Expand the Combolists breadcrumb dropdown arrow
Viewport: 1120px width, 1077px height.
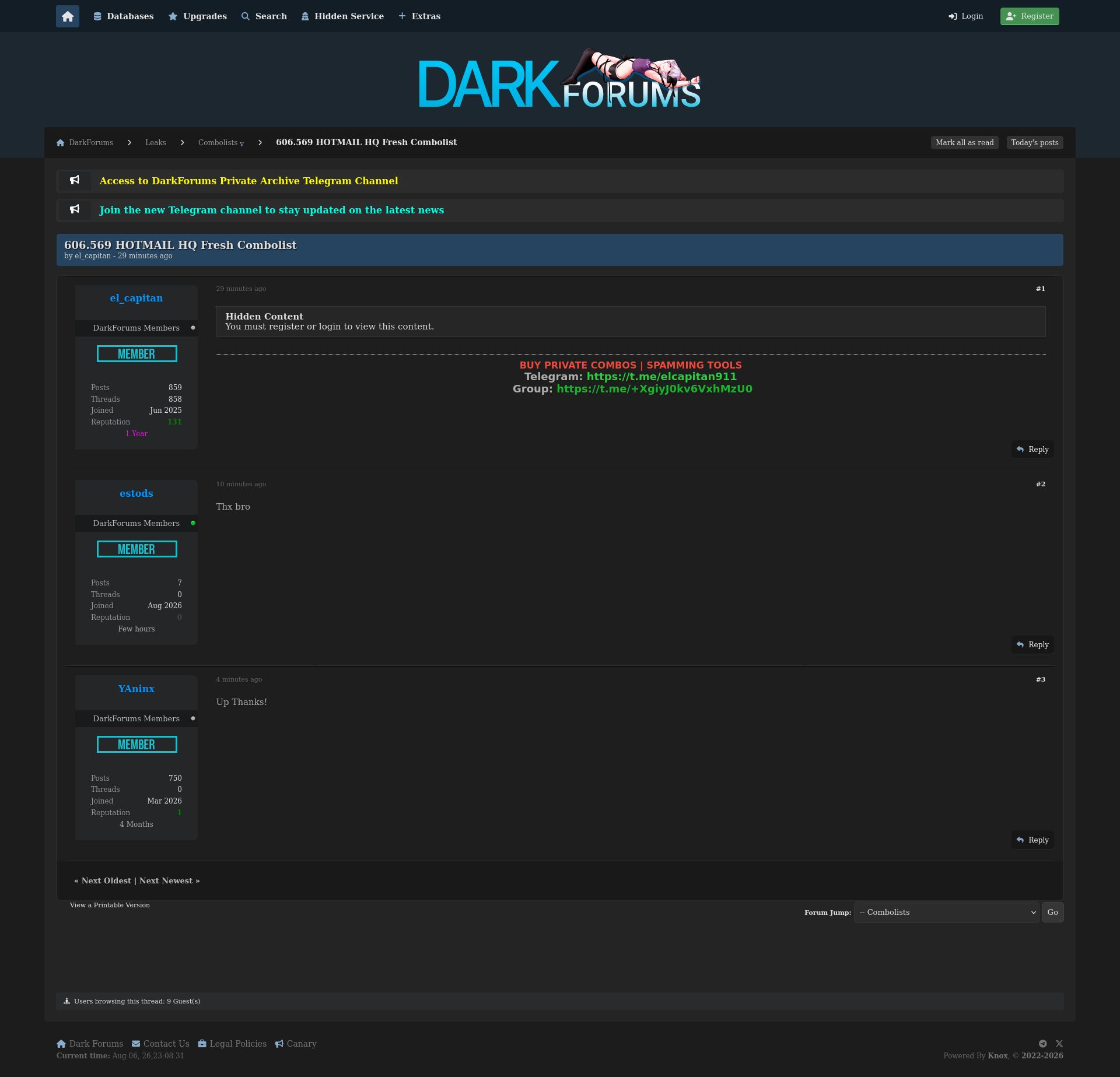242,144
